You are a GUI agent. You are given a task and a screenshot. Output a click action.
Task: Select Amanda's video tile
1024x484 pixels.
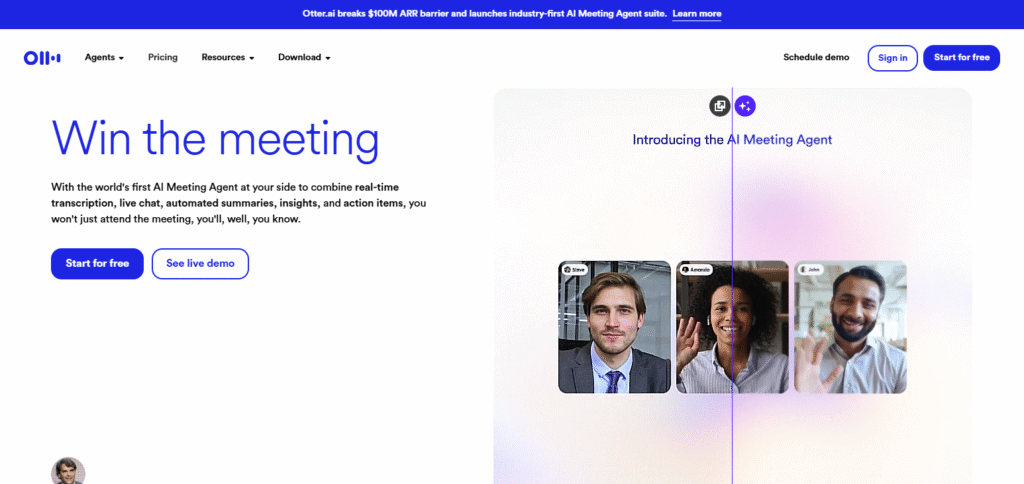coord(732,327)
